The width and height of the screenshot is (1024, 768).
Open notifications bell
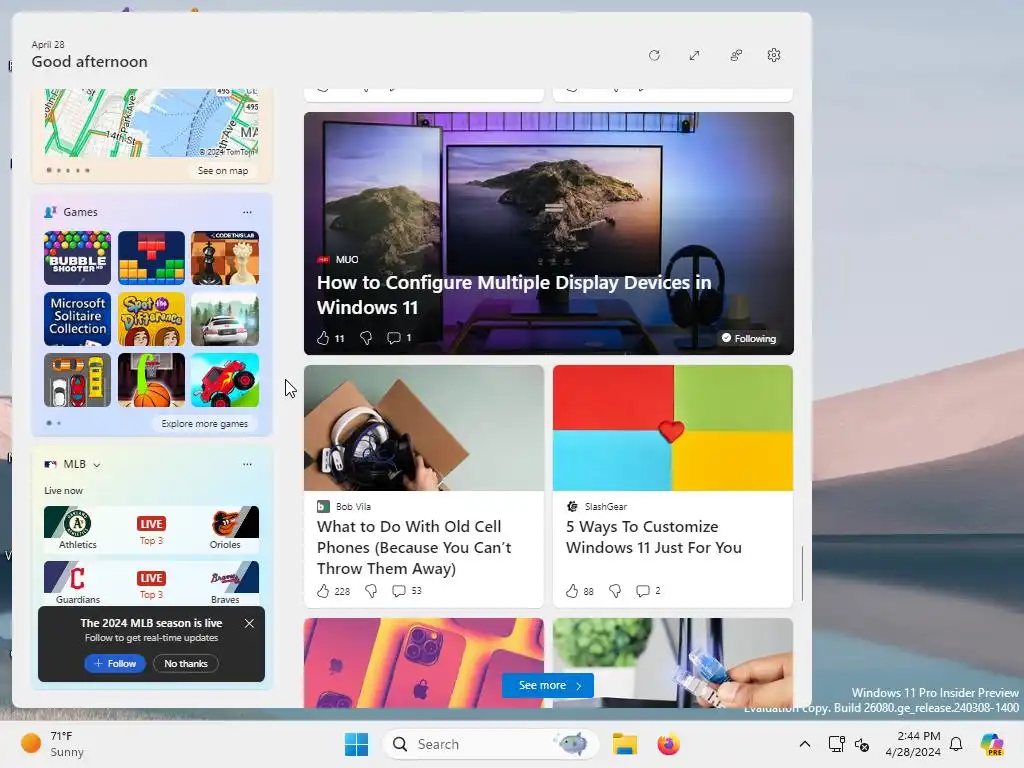(956, 744)
